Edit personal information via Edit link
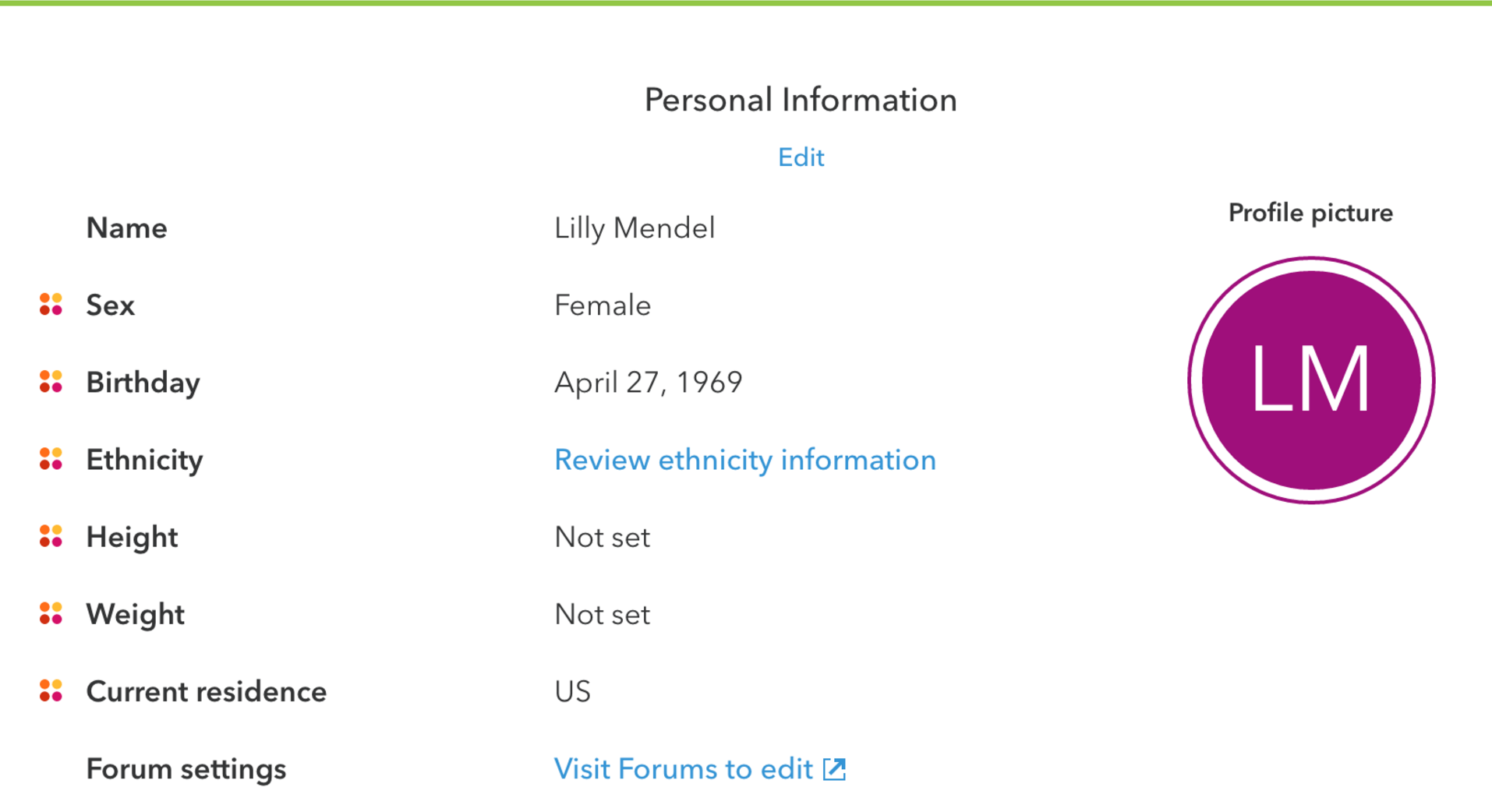The width and height of the screenshot is (1492, 812). [x=801, y=157]
